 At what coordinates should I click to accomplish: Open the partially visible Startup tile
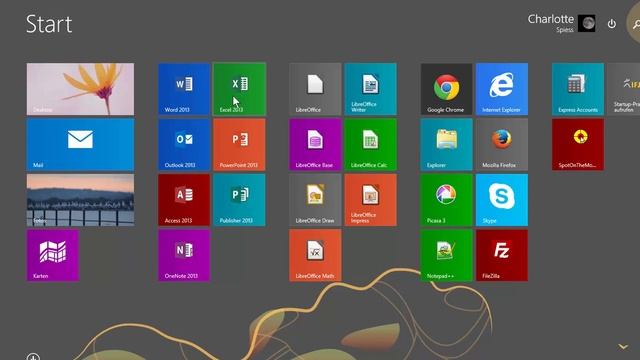(x=624, y=89)
